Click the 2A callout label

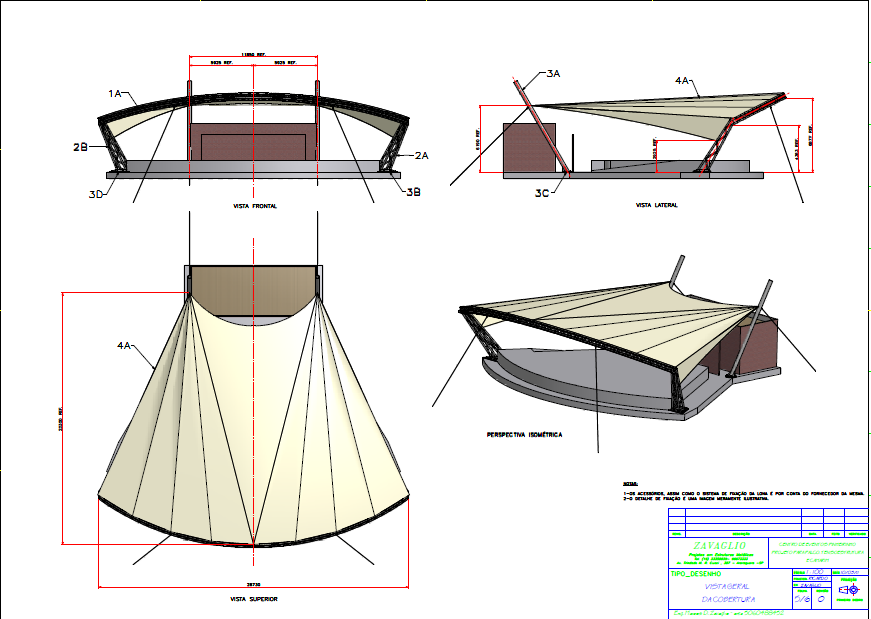(x=421, y=155)
